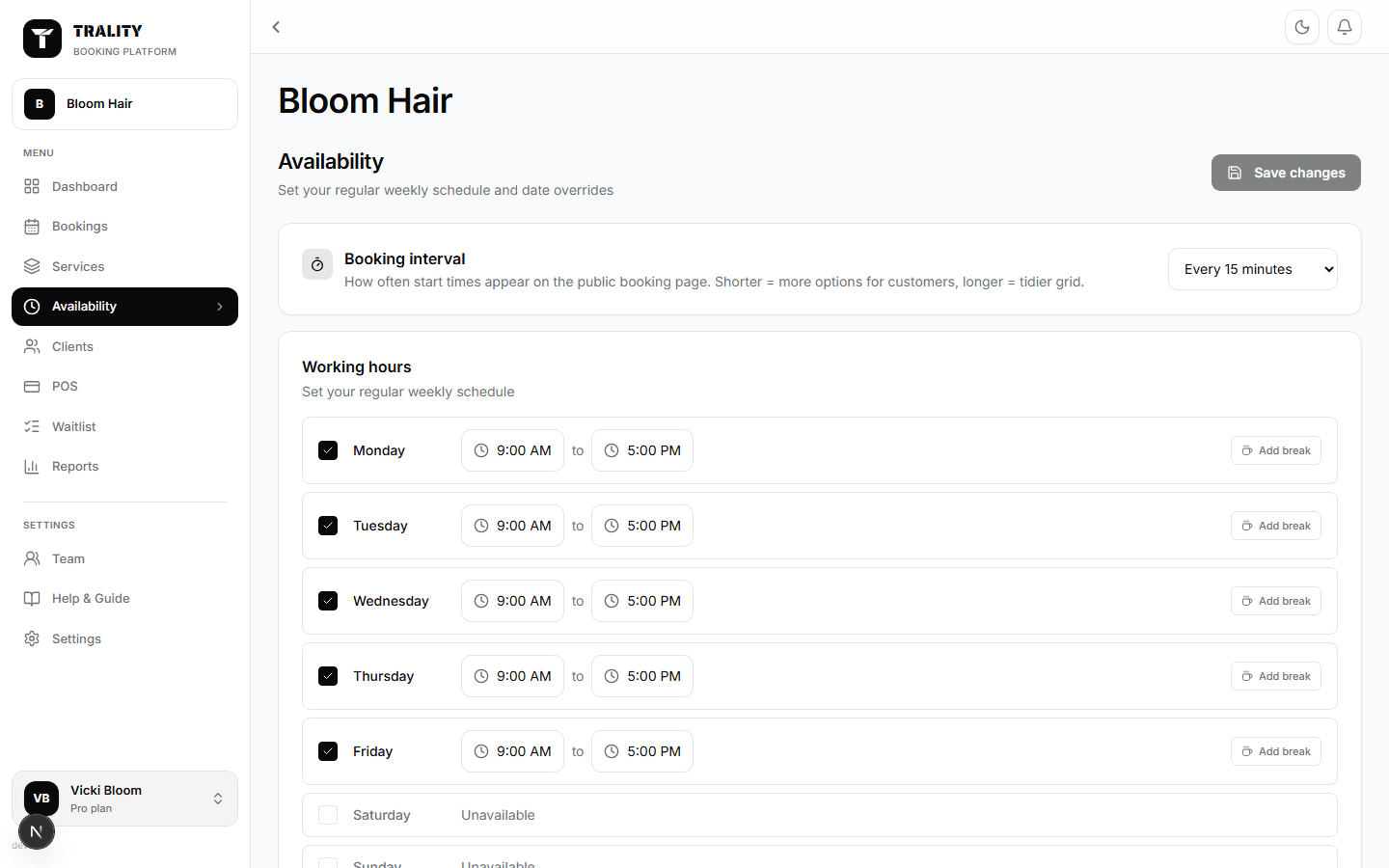Click the Waitlist checklist icon

point(32,426)
